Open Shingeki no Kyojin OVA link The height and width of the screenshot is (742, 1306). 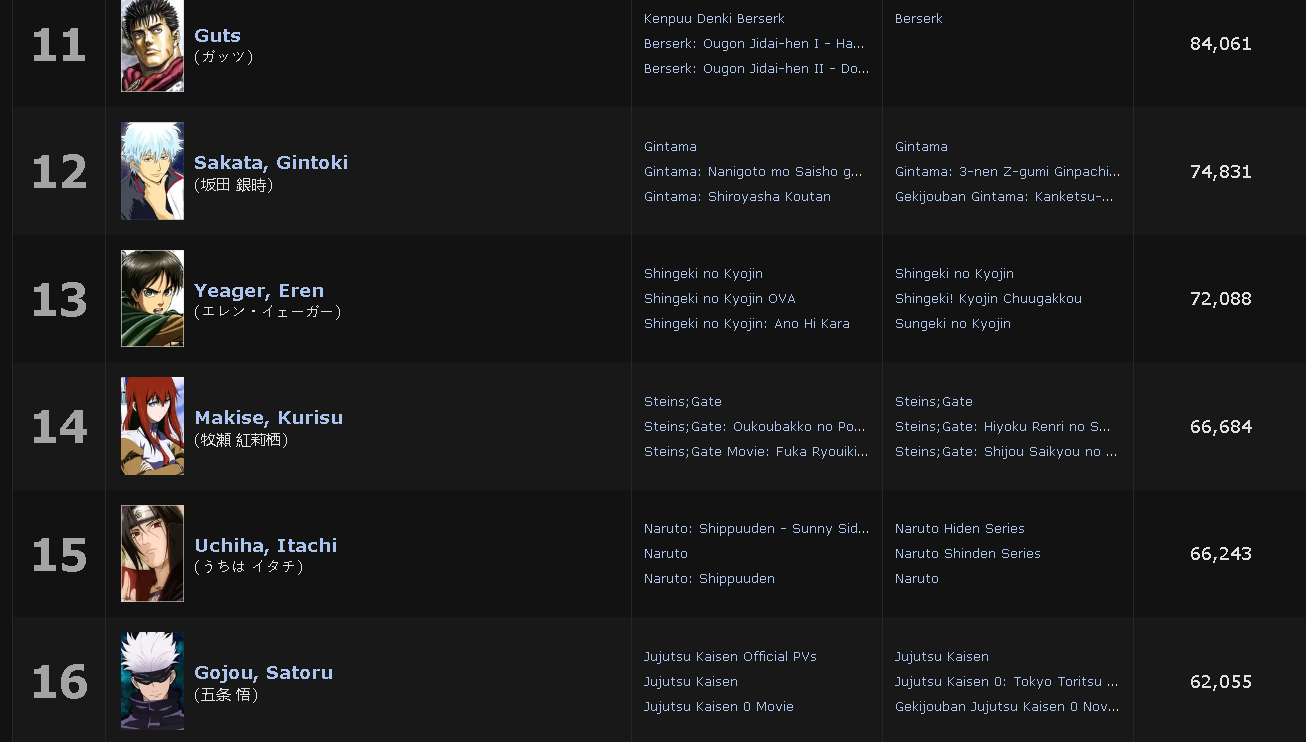(x=720, y=299)
